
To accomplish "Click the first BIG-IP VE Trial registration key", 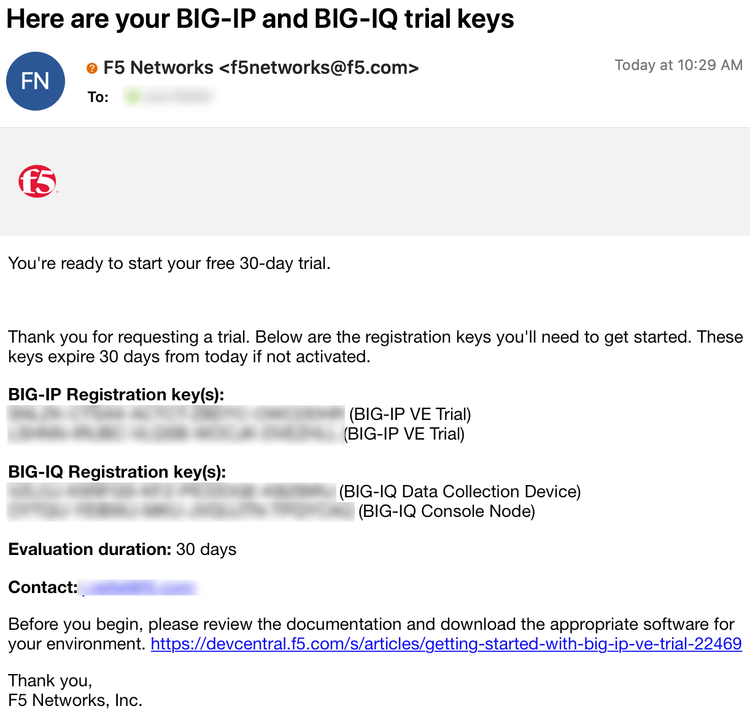I will point(176,414).
